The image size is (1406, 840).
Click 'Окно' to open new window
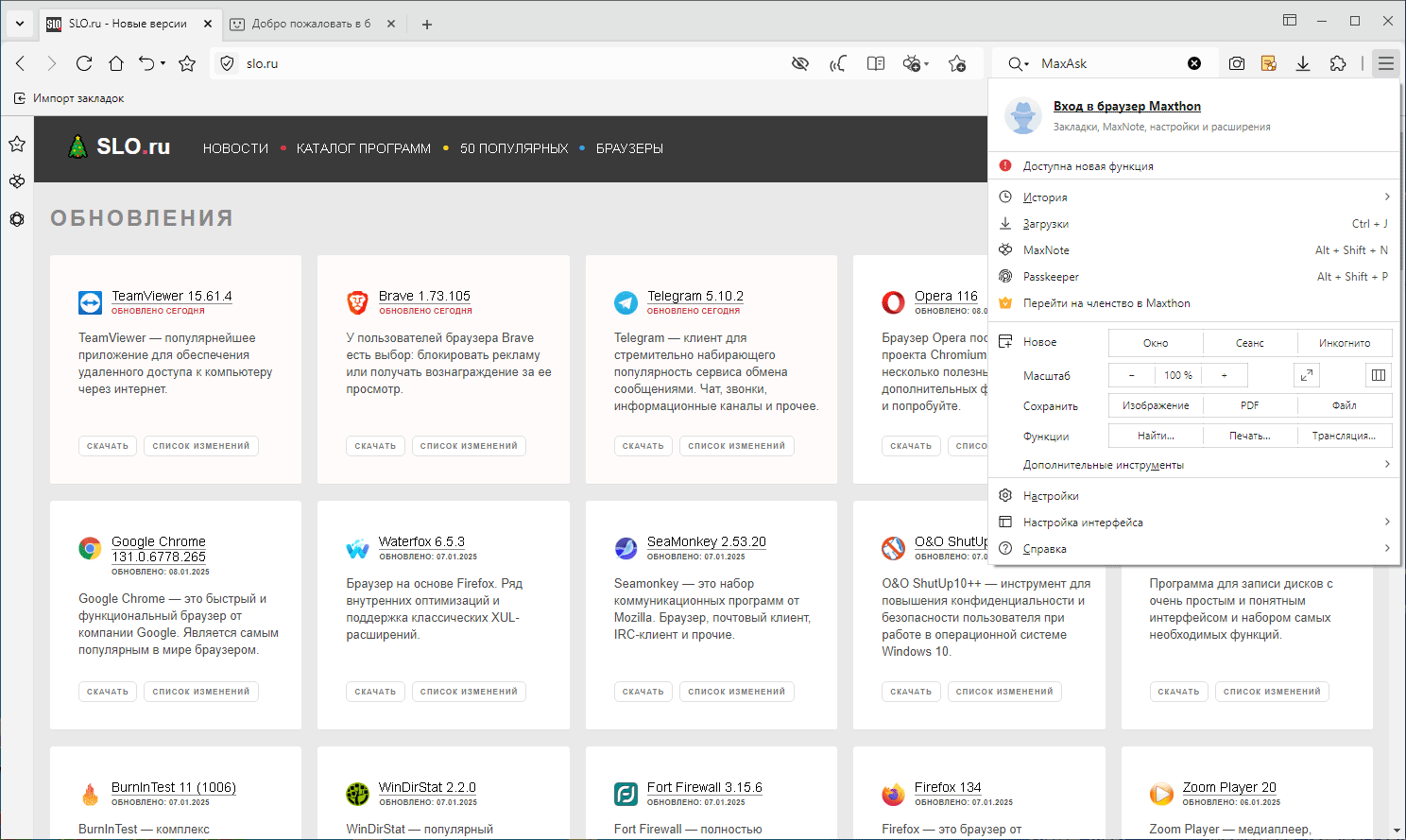click(1156, 343)
